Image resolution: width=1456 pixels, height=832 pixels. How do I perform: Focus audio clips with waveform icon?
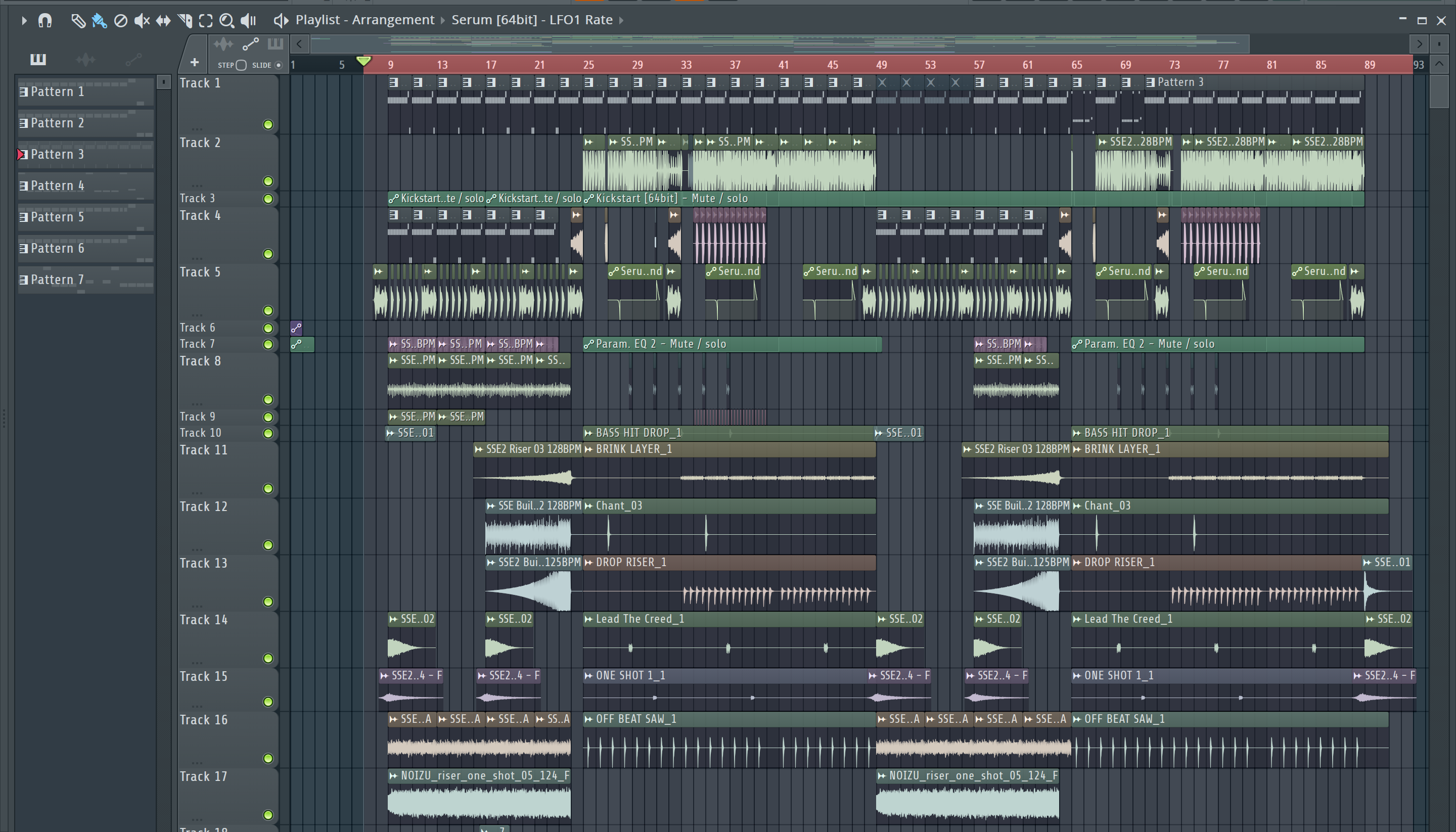223,44
